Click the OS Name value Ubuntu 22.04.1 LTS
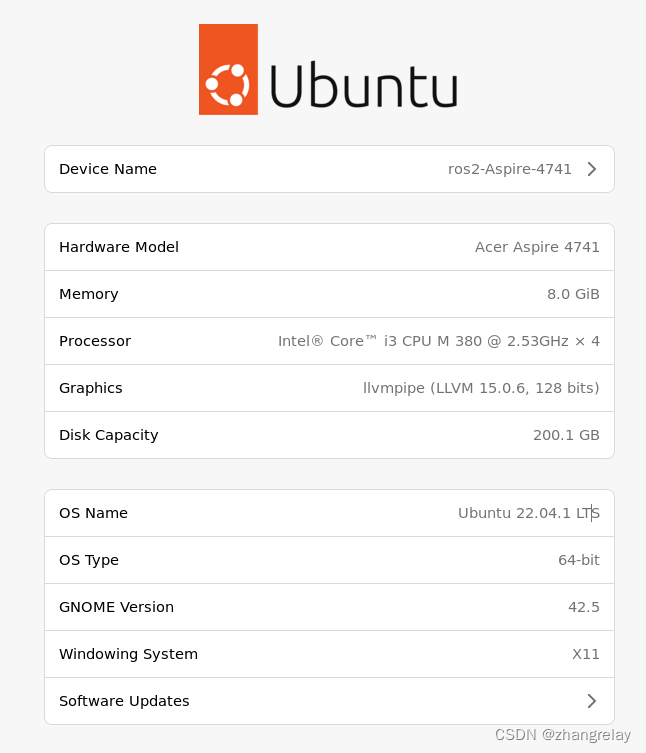 529,513
